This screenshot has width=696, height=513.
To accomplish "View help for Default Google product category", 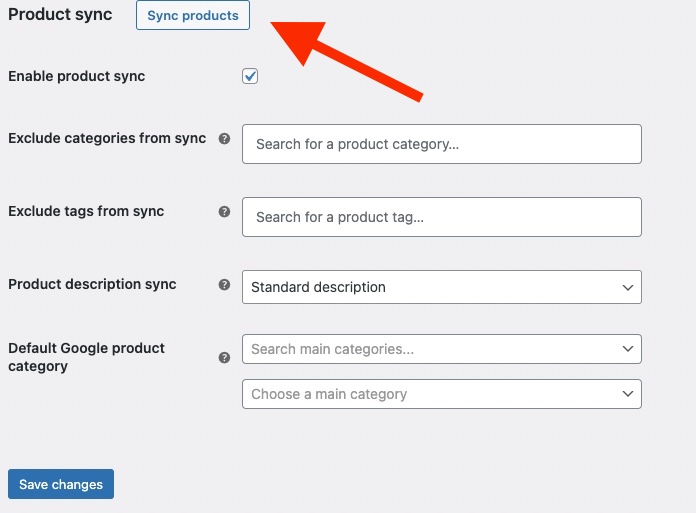I will [x=224, y=357].
